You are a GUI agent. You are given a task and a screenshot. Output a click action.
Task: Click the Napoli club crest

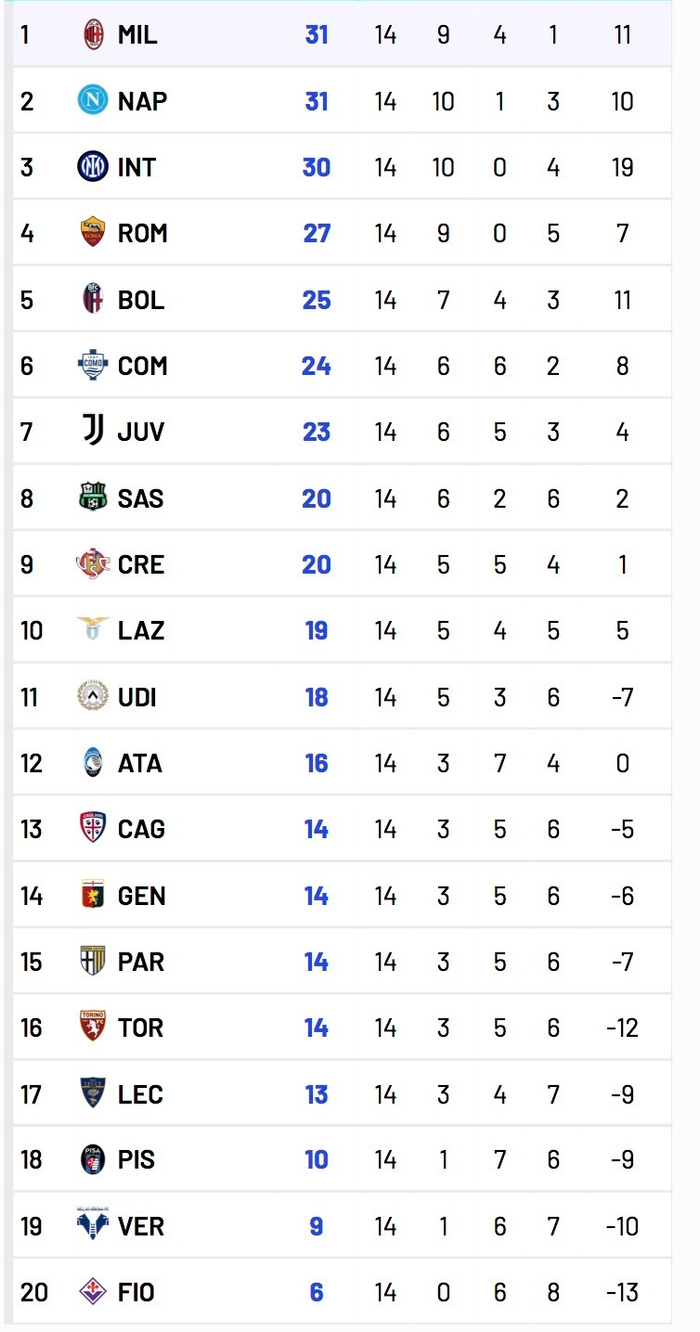[x=93, y=101]
